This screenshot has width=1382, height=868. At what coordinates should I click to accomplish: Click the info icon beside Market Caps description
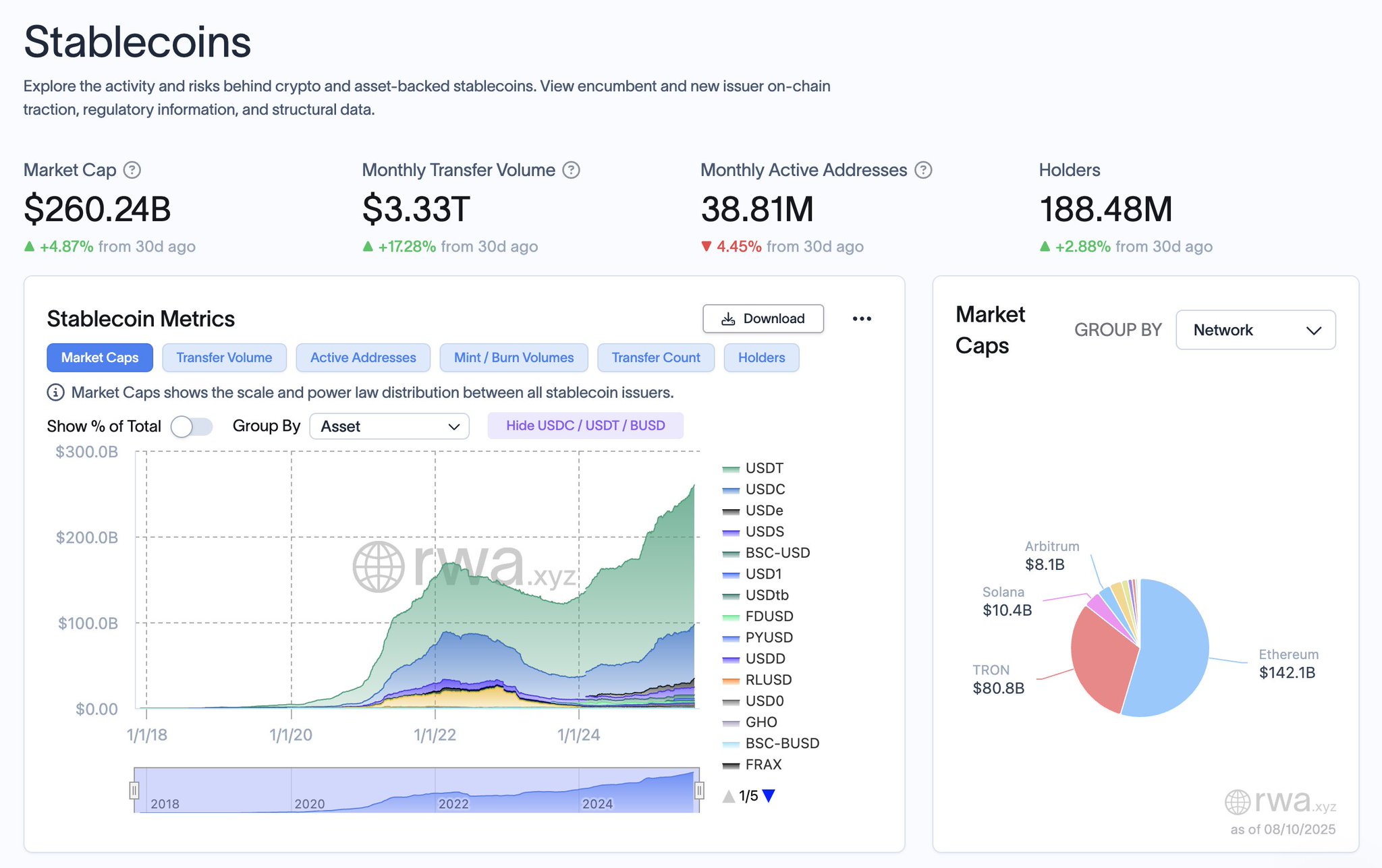(55, 393)
